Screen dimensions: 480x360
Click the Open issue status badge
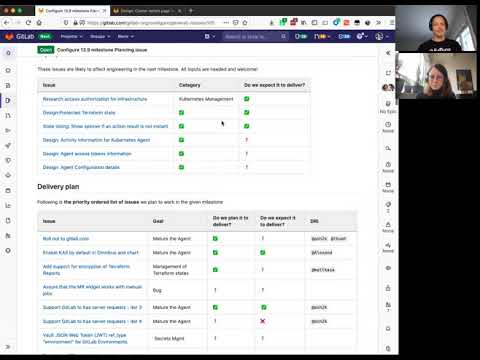pyautogui.click(x=46, y=50)
